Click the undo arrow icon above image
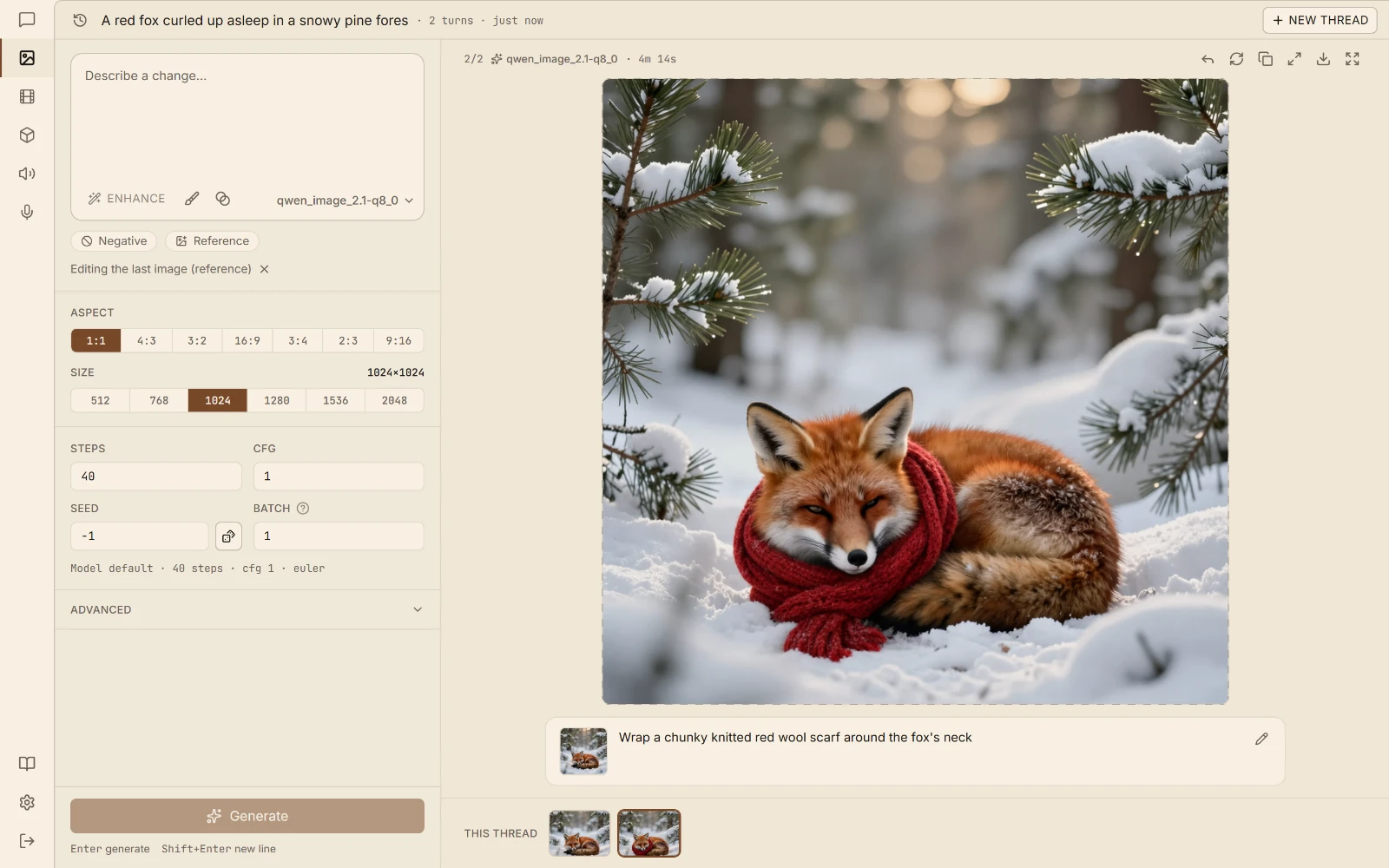The height and width of the screenshot is (868, 1389). (1208, 59)
